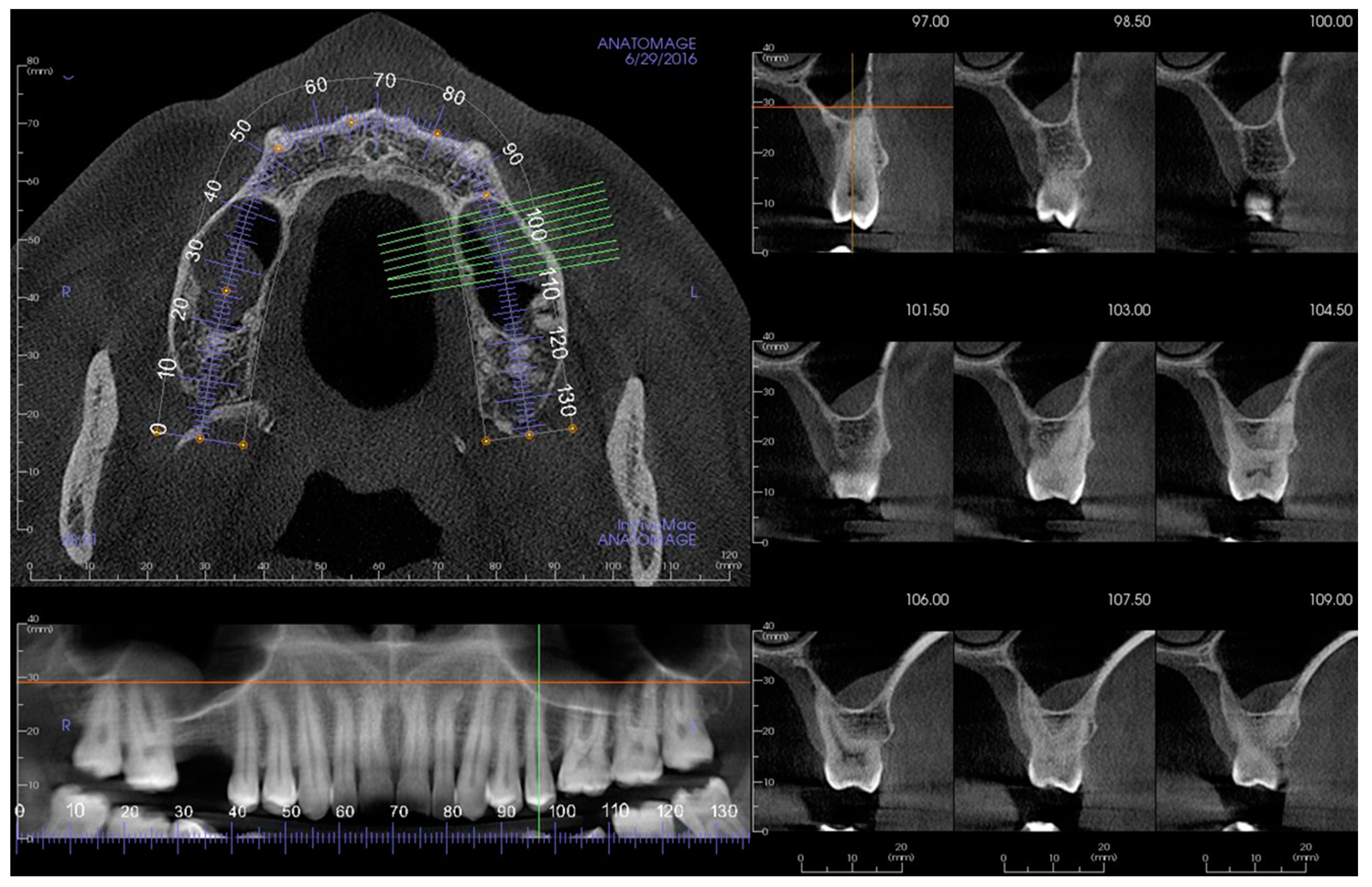Click the green vertical slice indicator in panoramic view
1372x887 pixels.
click(x=539, y=720)
